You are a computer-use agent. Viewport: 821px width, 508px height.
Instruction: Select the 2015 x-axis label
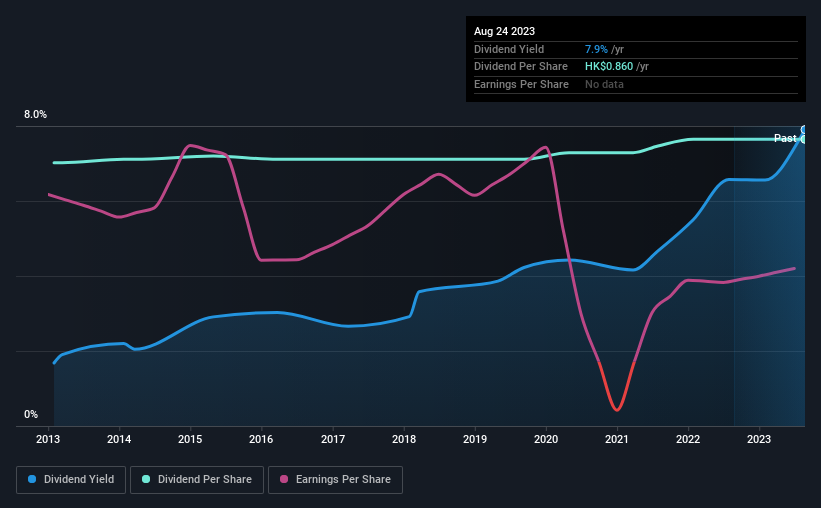[x=191, y=438]
